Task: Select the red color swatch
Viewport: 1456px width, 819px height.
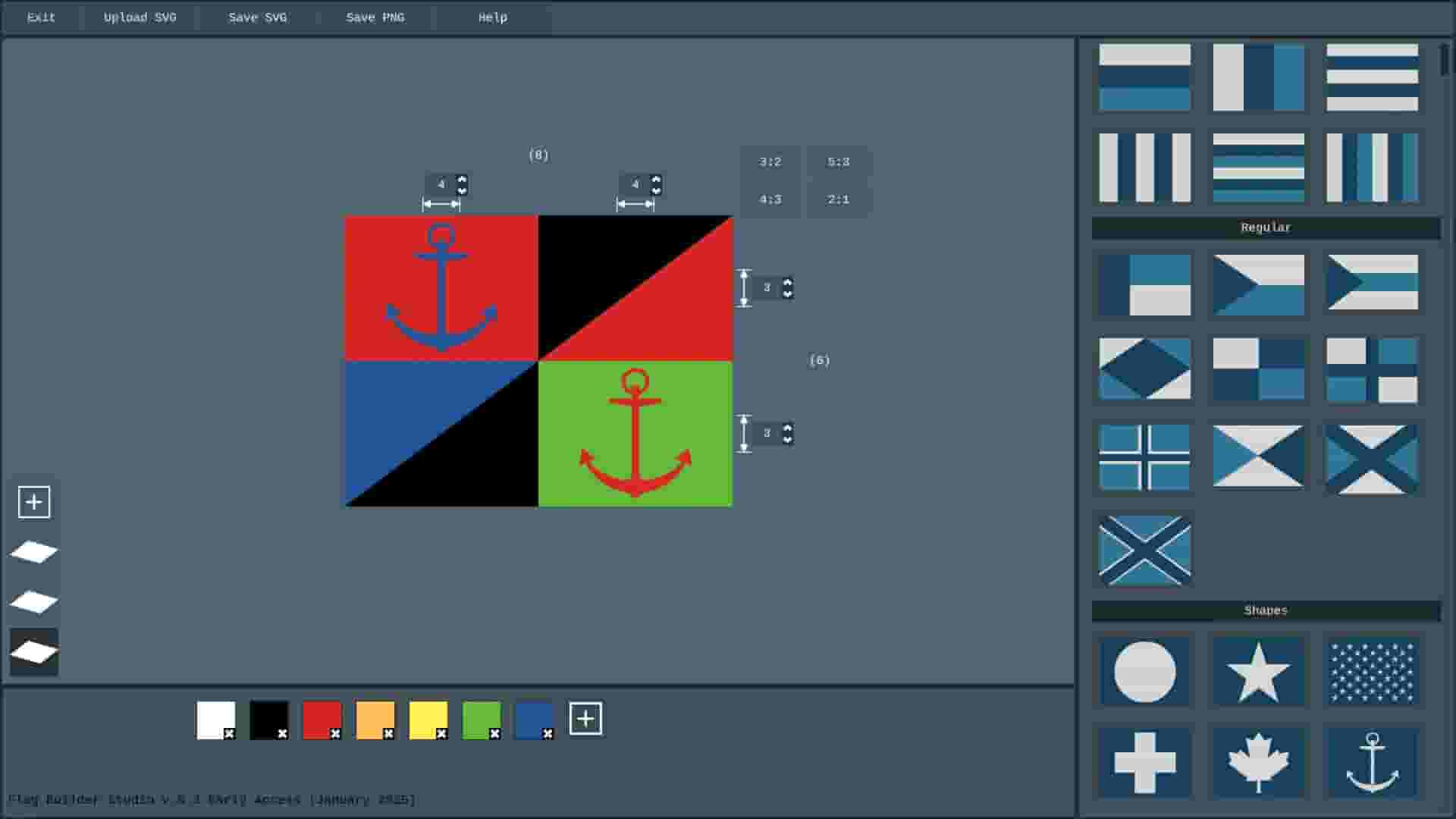Action: coord(320,719)
